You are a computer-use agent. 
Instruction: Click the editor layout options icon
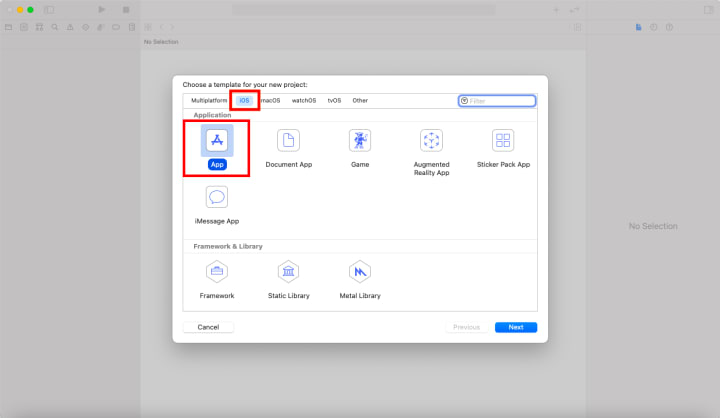(578, 27)
